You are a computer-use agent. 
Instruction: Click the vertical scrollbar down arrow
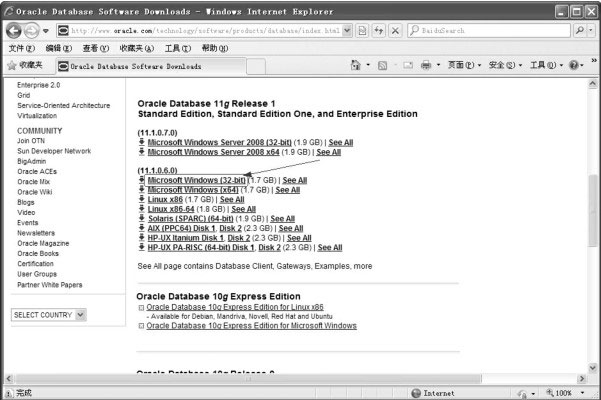593,367
